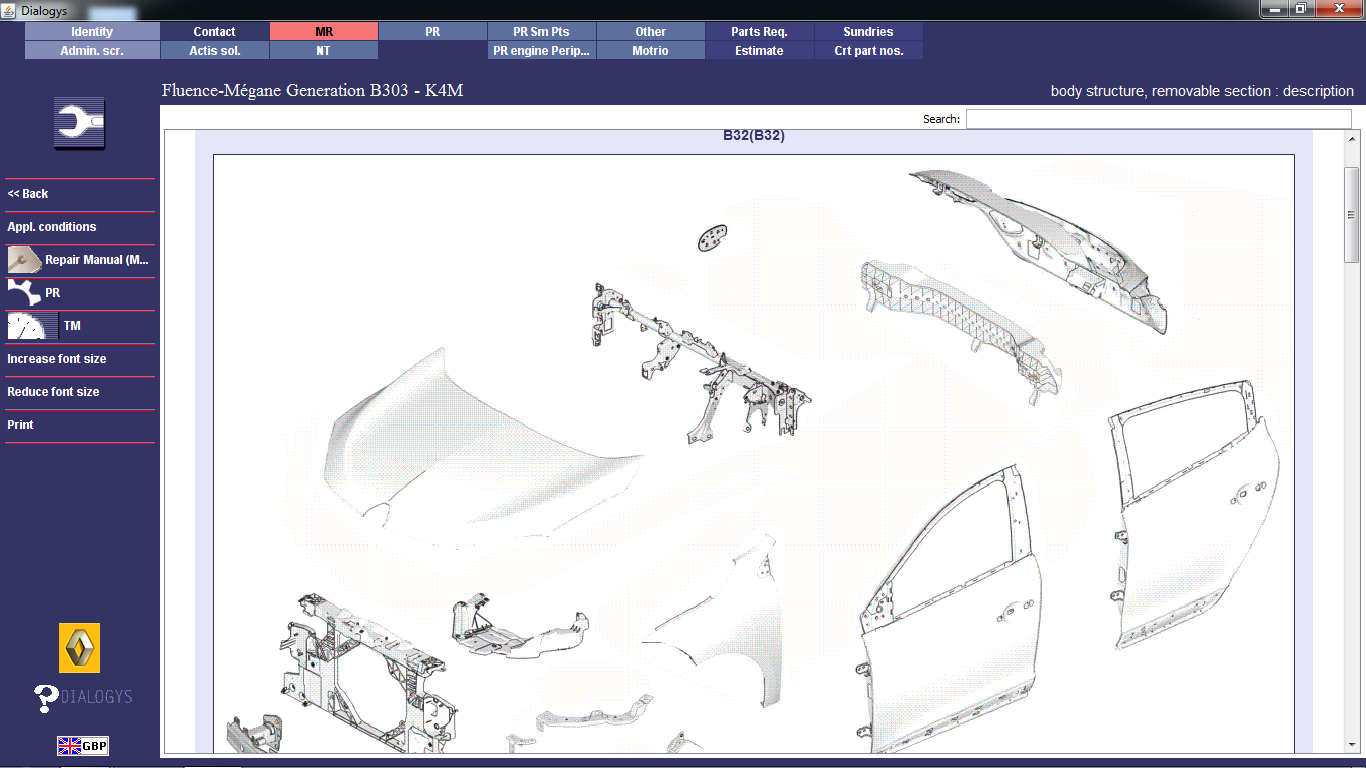Open the Contact tab

pyautogui.click(x=215, y=32)
